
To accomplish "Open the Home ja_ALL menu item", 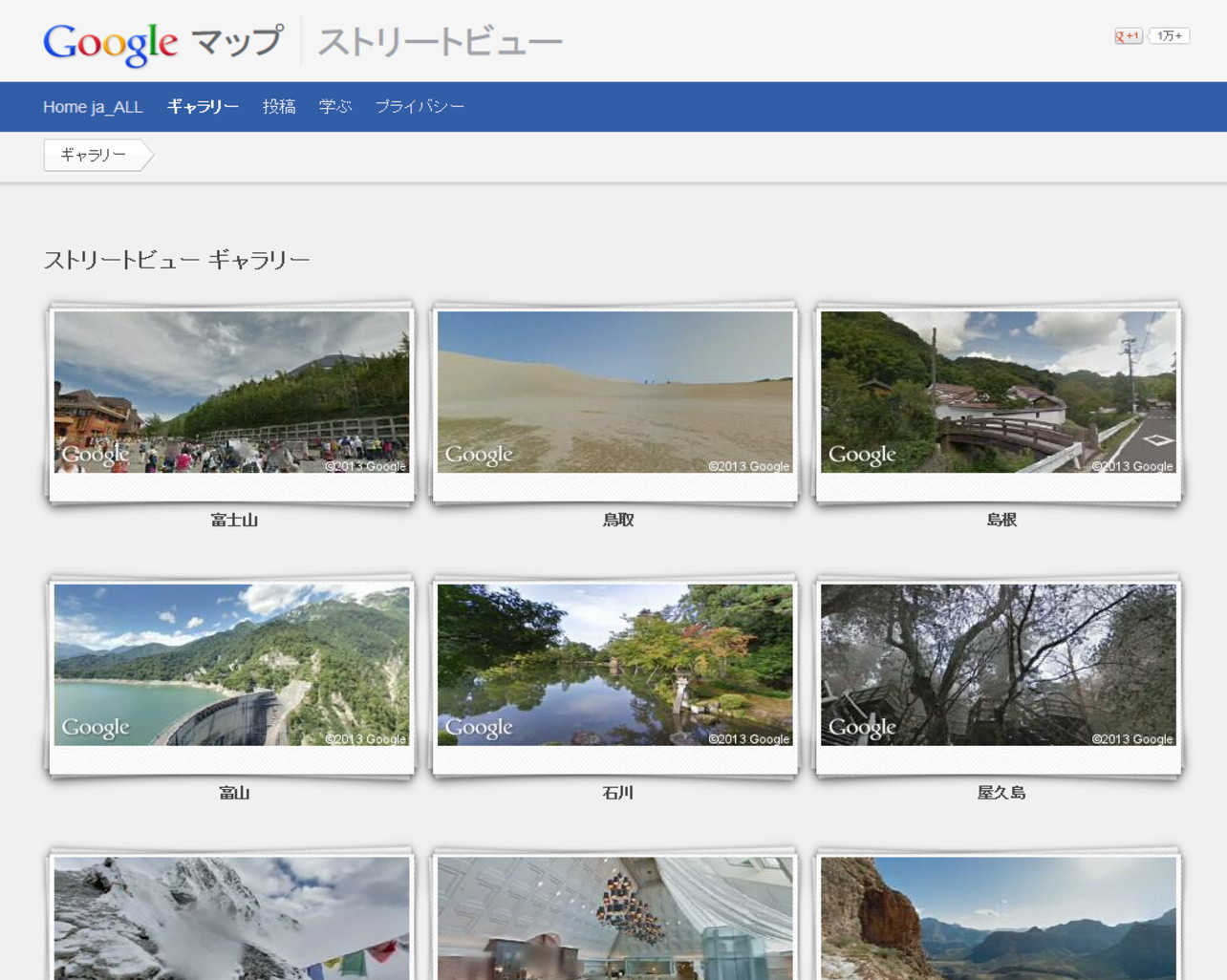I will (x=93, y=107).
